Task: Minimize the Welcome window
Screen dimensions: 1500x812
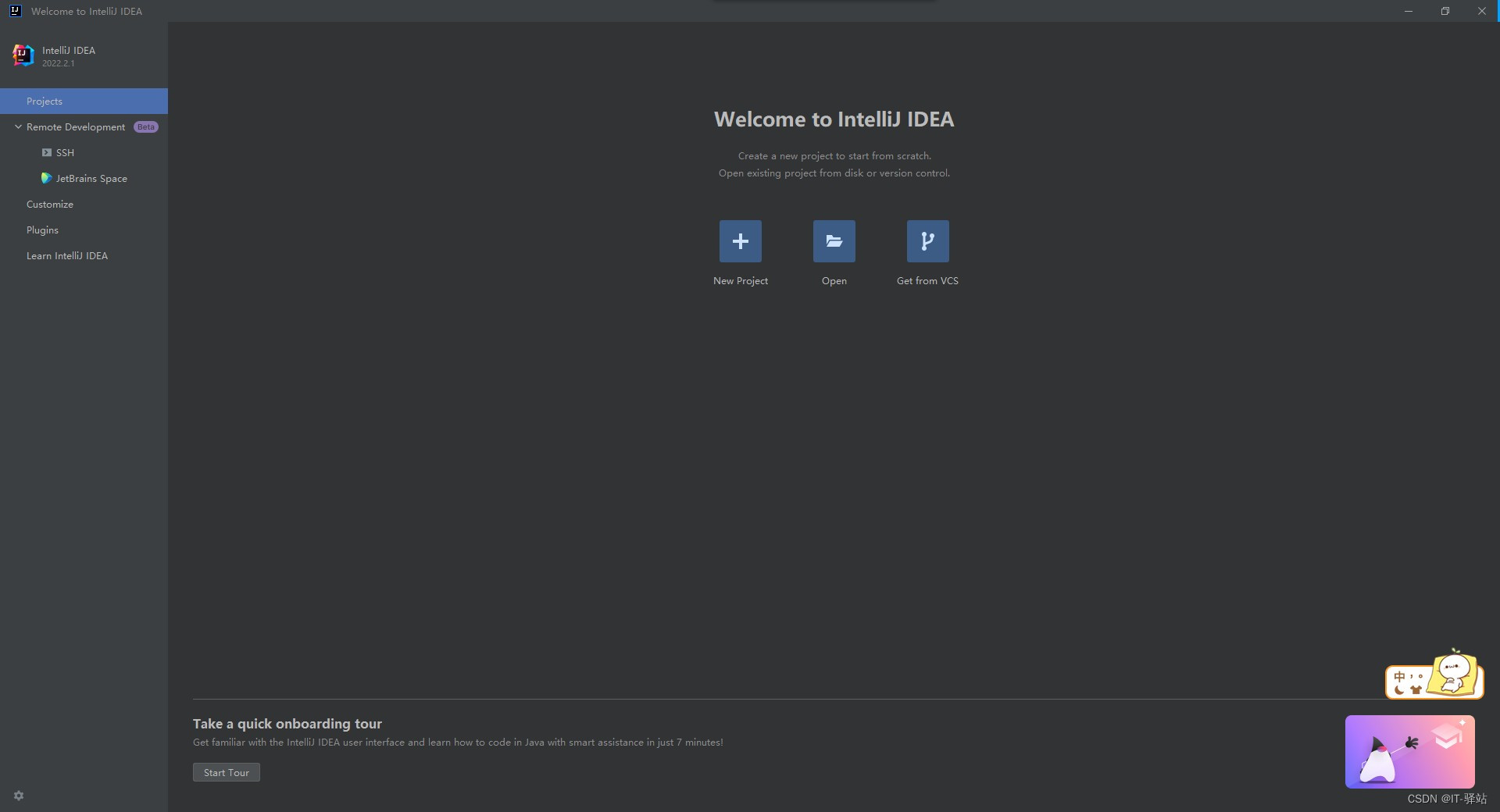Action: click(x=1409, y=11)
